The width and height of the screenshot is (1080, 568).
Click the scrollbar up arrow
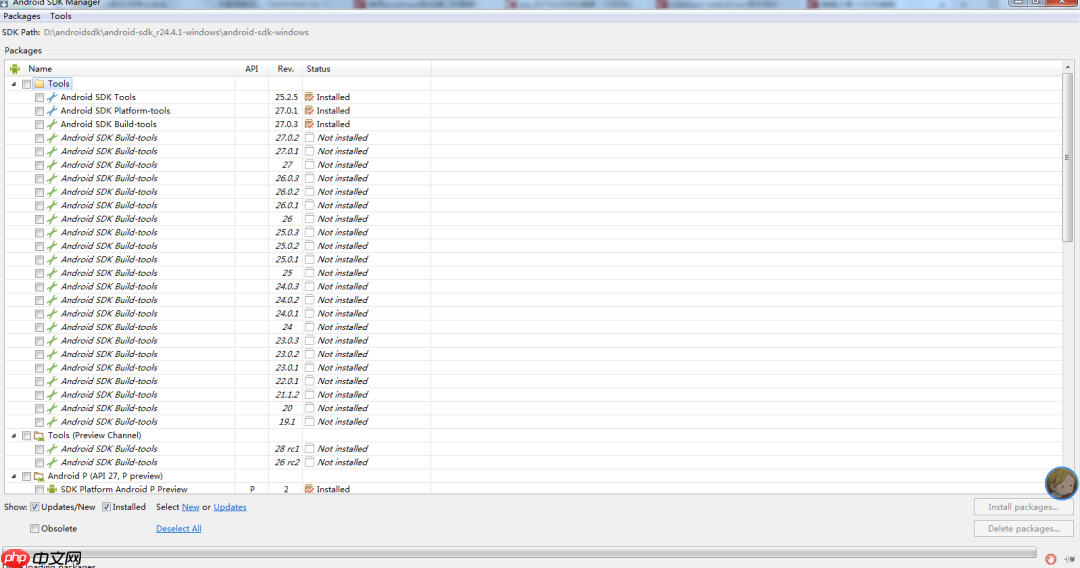(1068, 67)
